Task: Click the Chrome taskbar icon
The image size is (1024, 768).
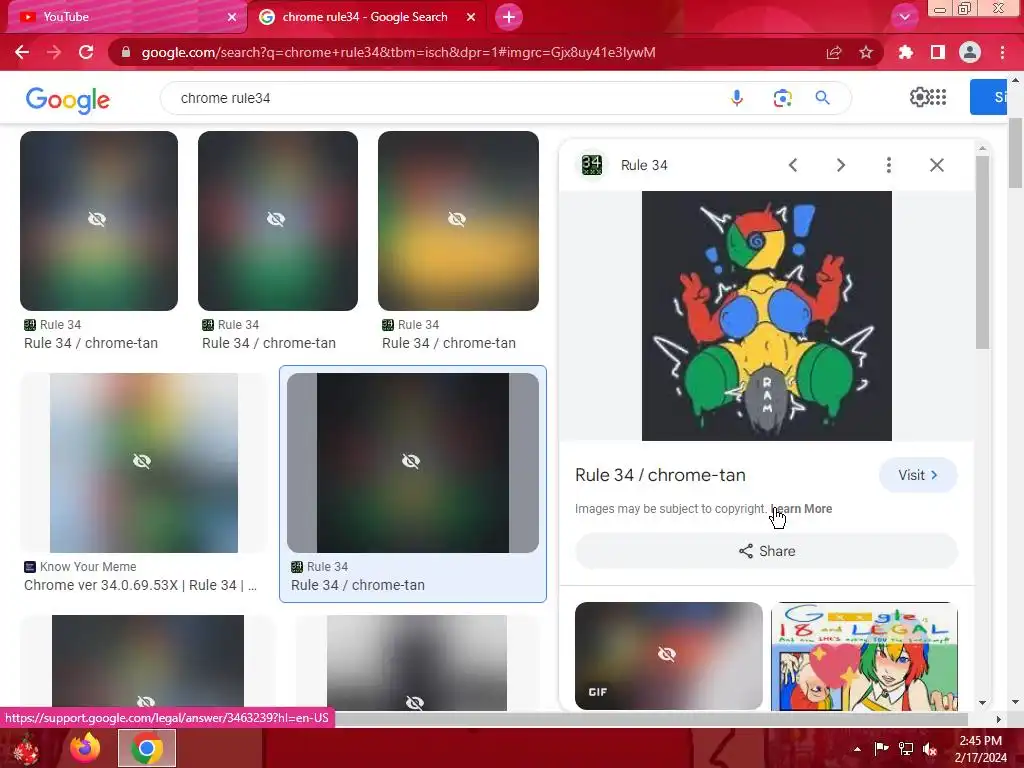Action: (146, 748)
